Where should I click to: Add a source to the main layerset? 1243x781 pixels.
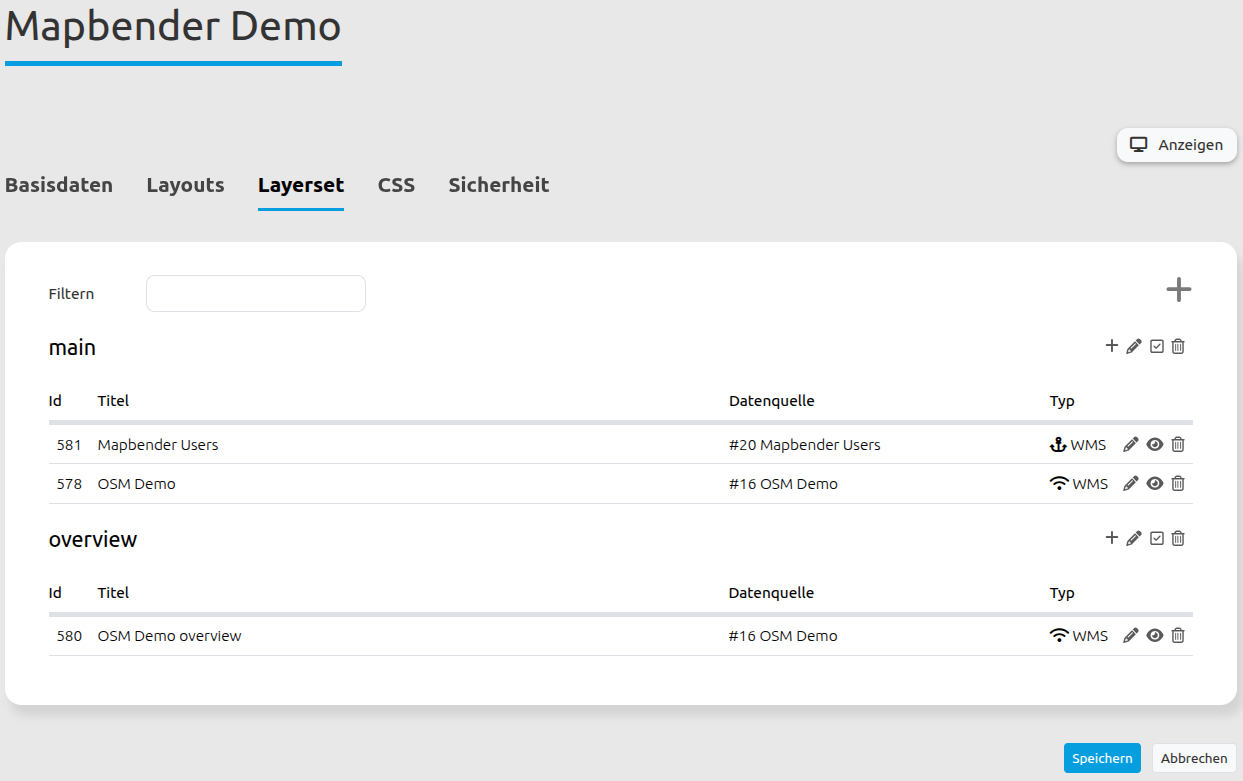[x=1111, y=346]
